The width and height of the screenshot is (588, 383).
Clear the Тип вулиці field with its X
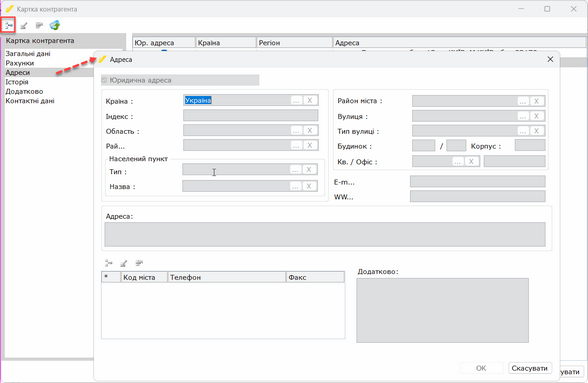537,131
